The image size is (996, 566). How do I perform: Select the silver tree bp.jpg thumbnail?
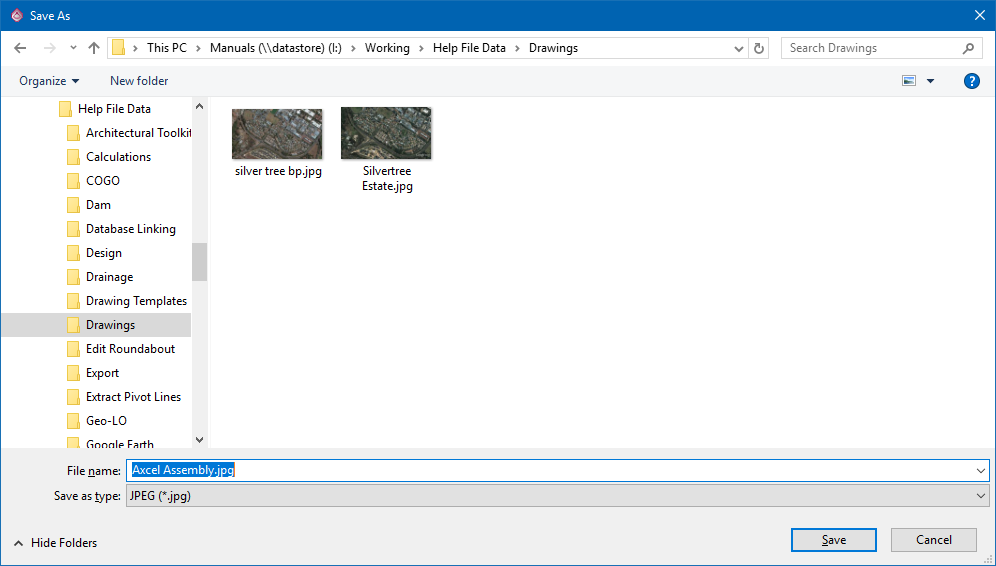pyautogui.click(x=277, y=134)
